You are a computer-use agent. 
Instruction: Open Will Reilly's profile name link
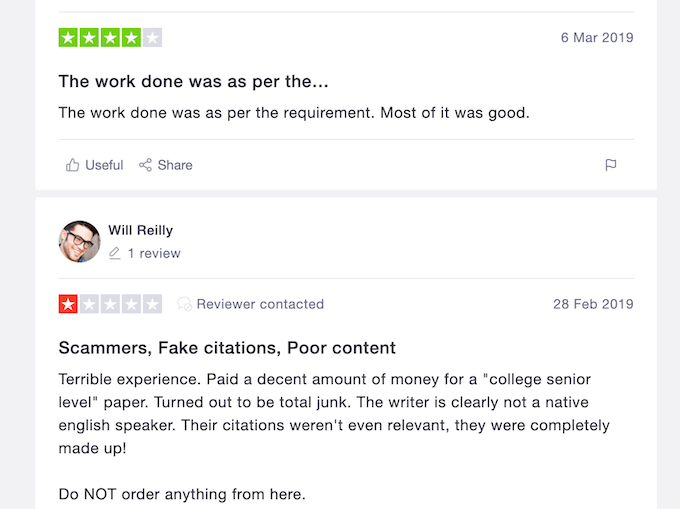[140, 231]
